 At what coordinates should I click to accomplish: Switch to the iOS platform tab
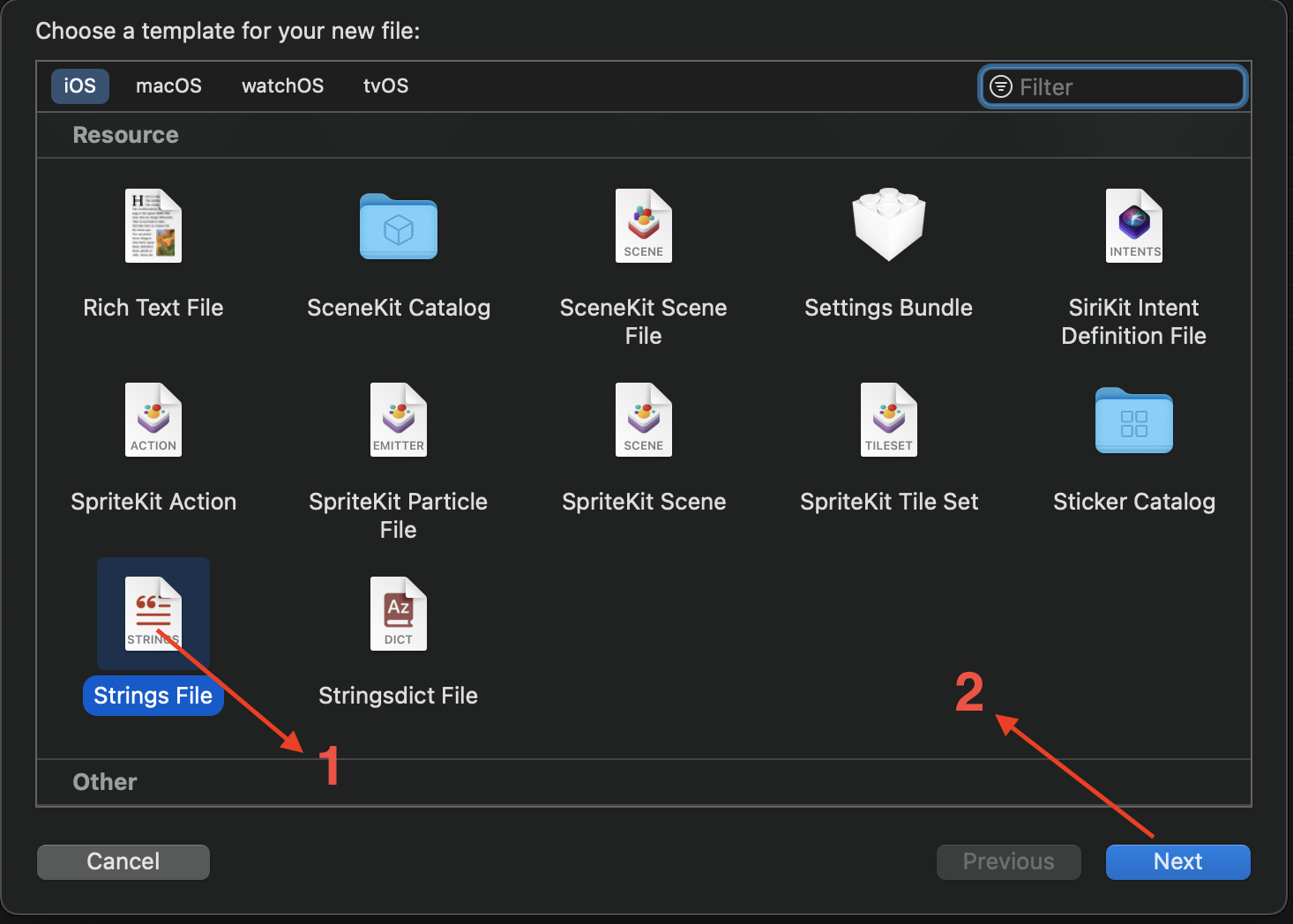pos(79,86)
